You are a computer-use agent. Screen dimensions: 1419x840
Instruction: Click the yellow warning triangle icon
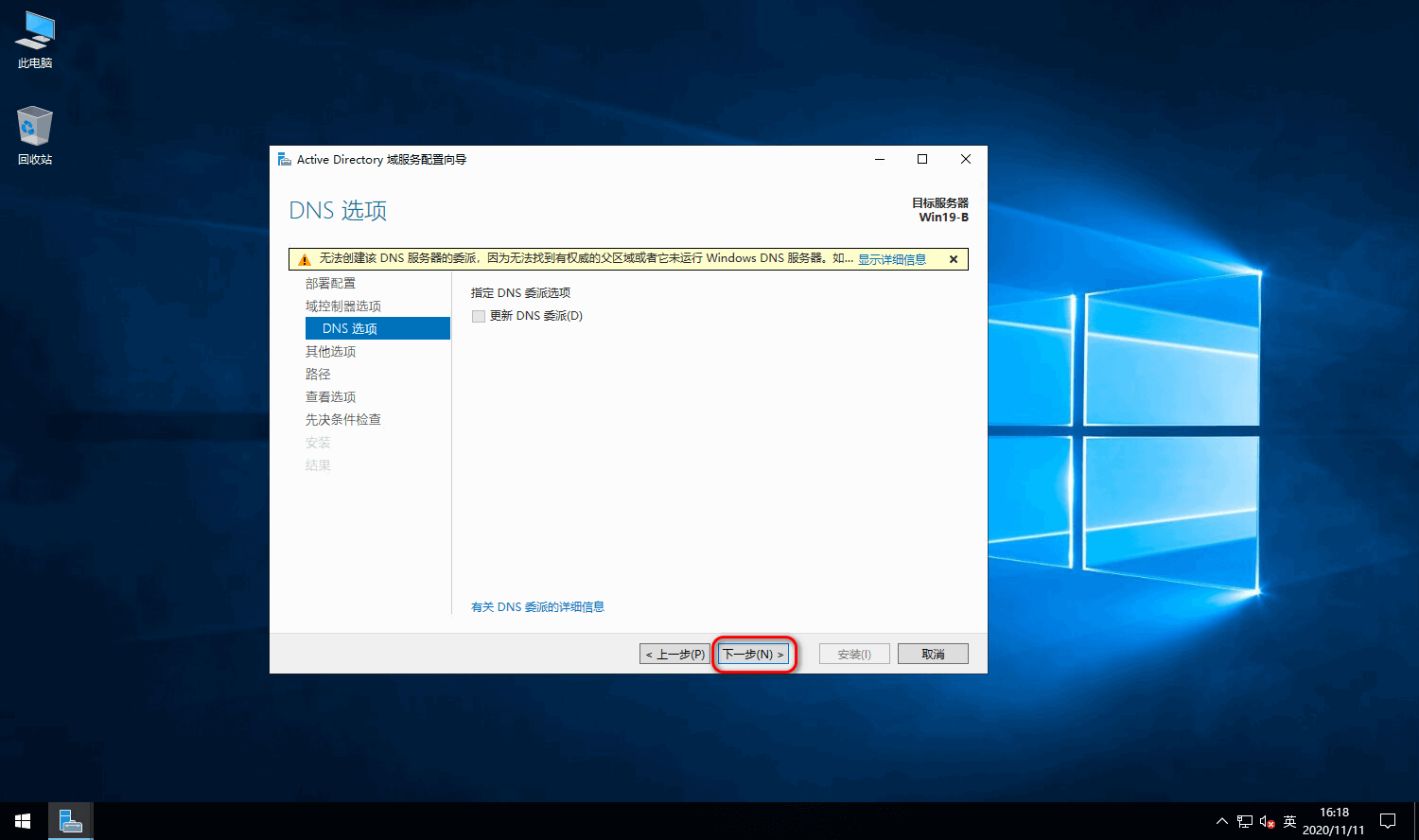coord(305,259)
